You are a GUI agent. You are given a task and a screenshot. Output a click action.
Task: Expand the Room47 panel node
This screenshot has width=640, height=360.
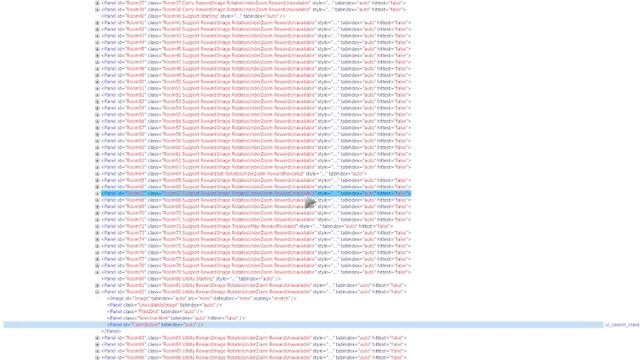[97, 62]
